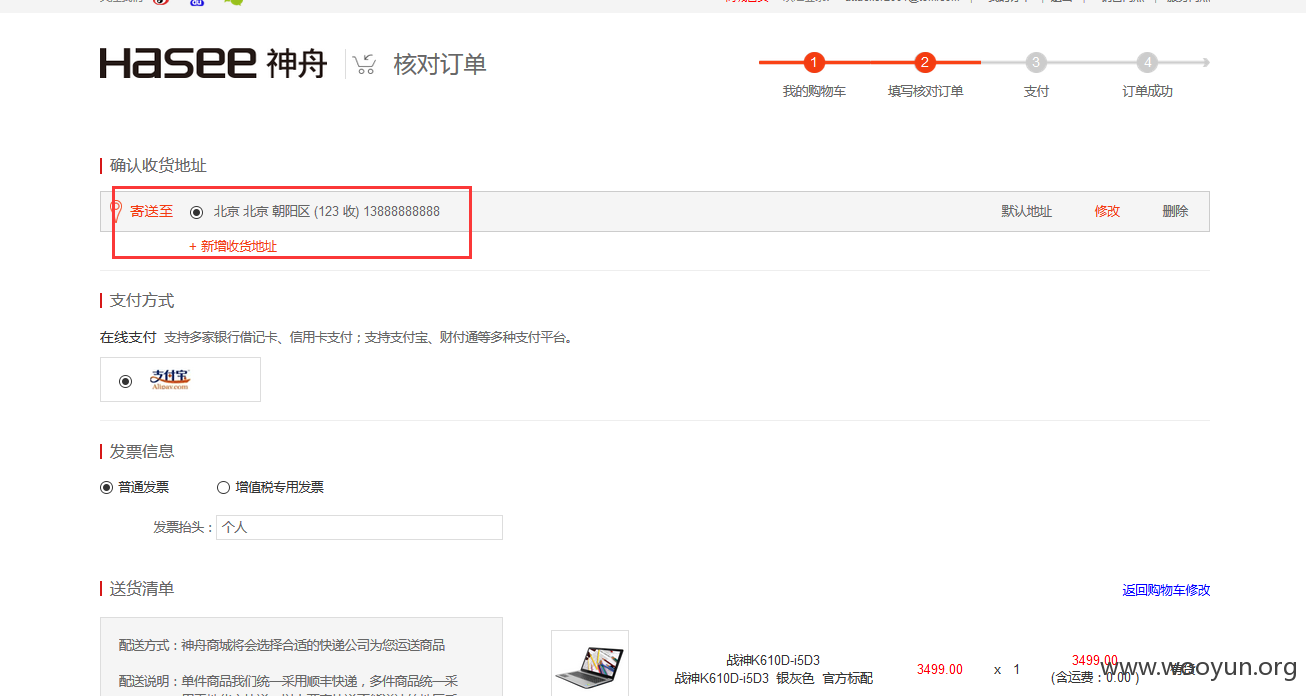Click the 支付方式 section heading

coord(142,300)
